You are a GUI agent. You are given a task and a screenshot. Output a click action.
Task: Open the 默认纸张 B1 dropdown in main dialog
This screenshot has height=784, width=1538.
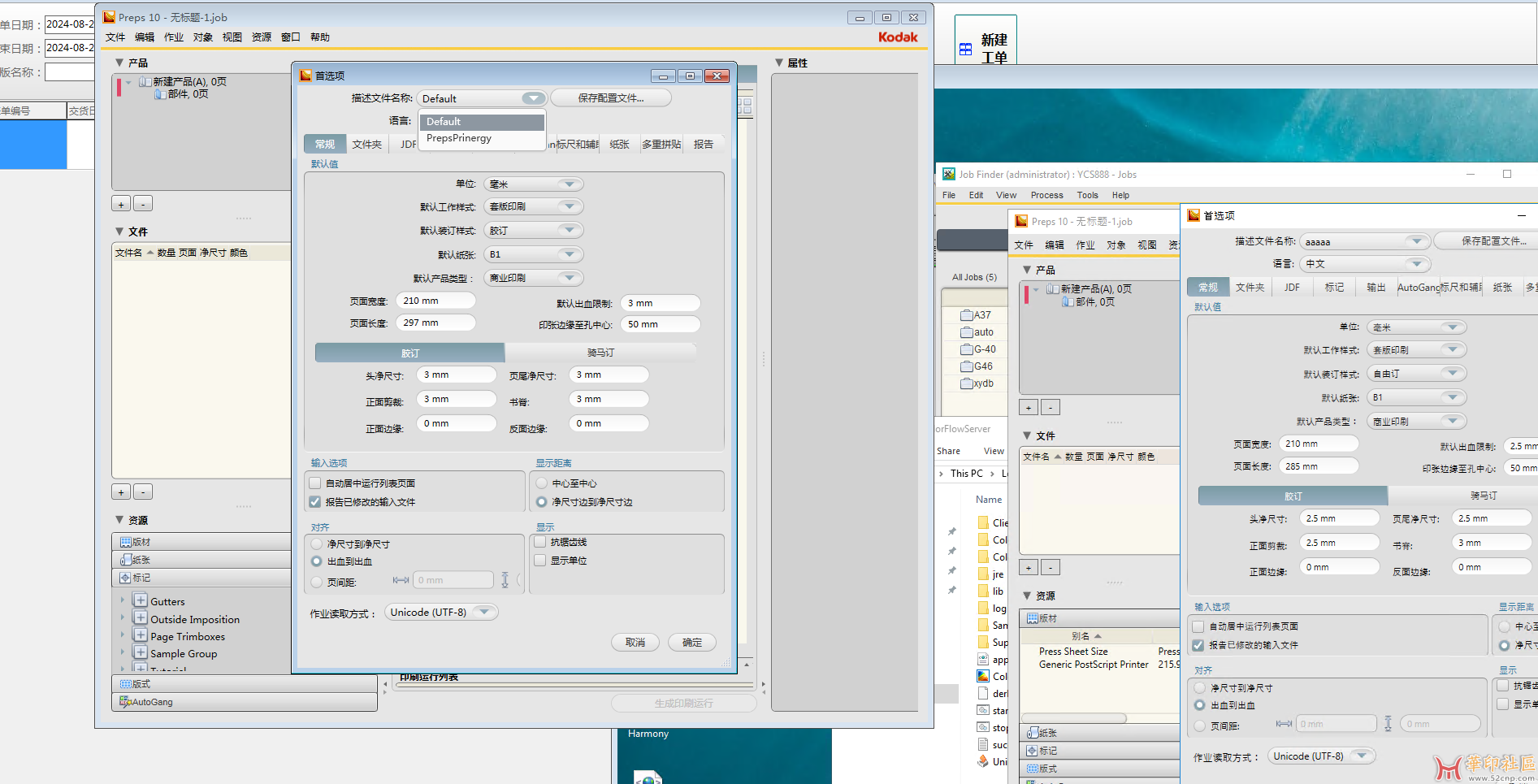tap(534, 254)
